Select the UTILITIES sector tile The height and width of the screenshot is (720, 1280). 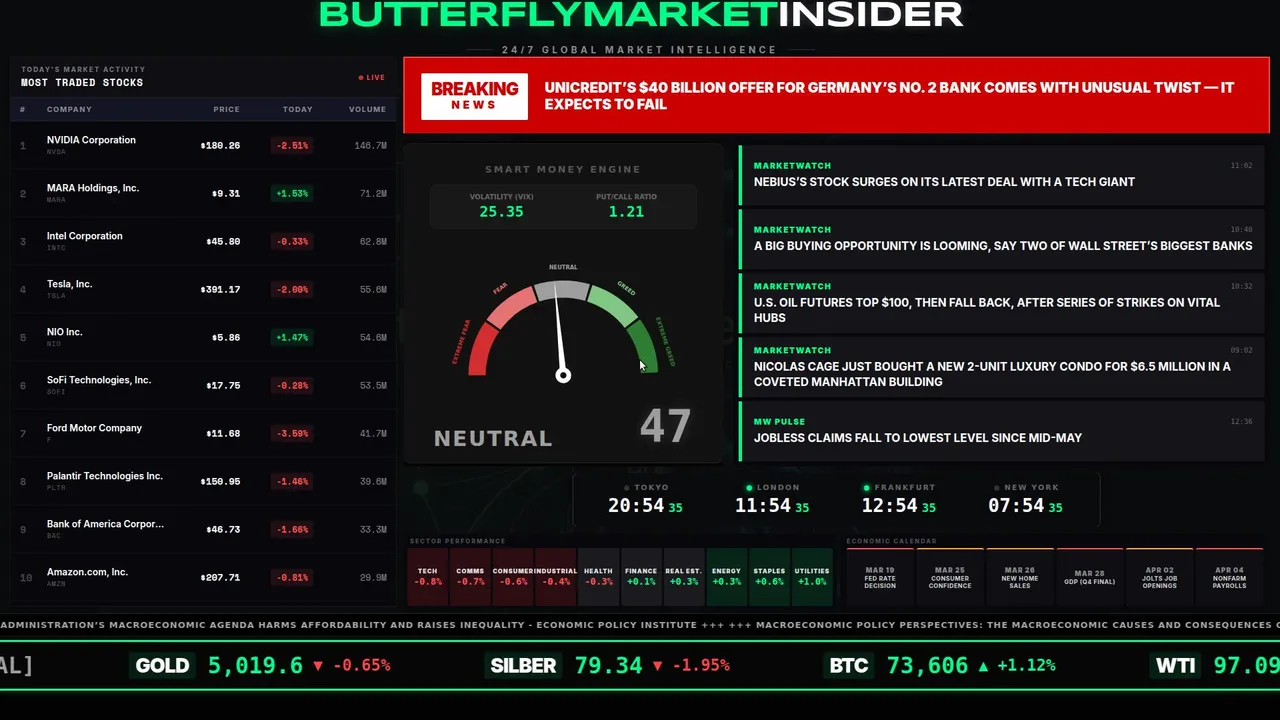[x=812, y=577]
